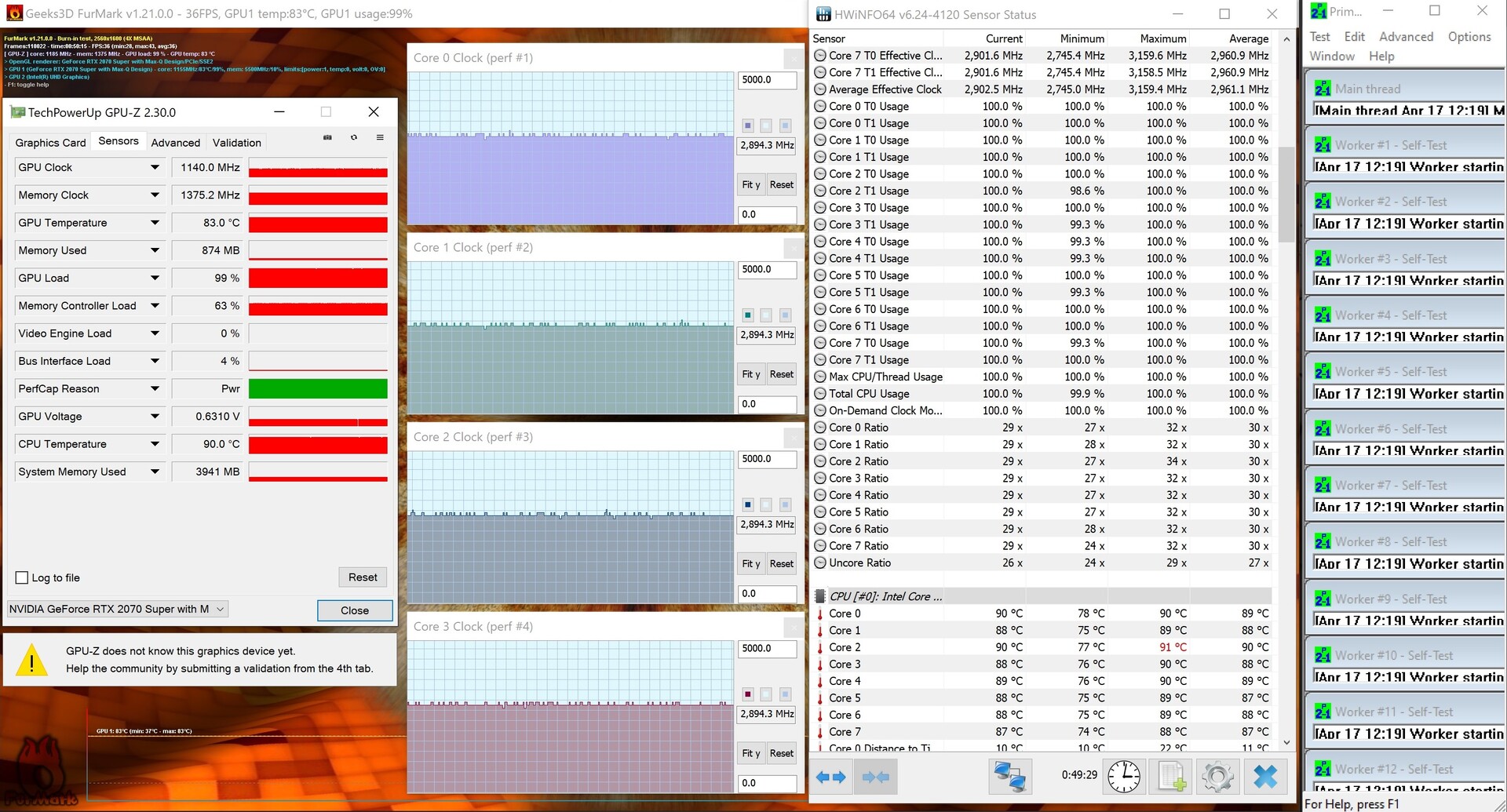The image size is (1507, 812).
Task: Click the blue X close-sensors icon in HWiNFO
Action: (x=1265, y=777)
